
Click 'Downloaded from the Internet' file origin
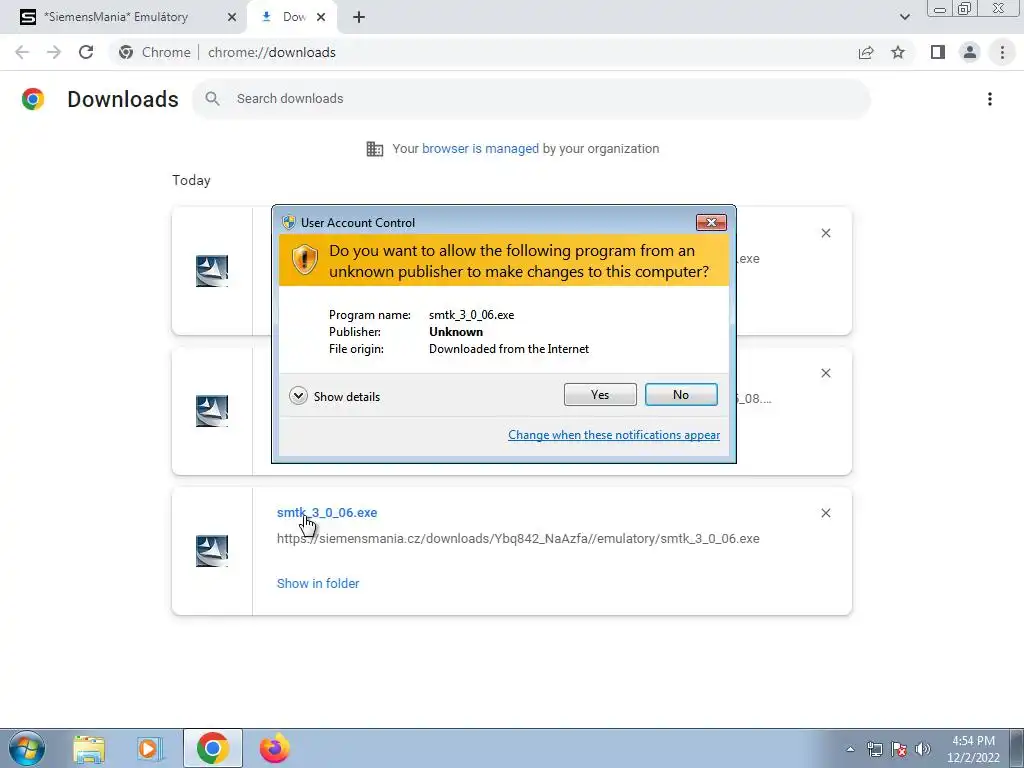coord(509,349)
